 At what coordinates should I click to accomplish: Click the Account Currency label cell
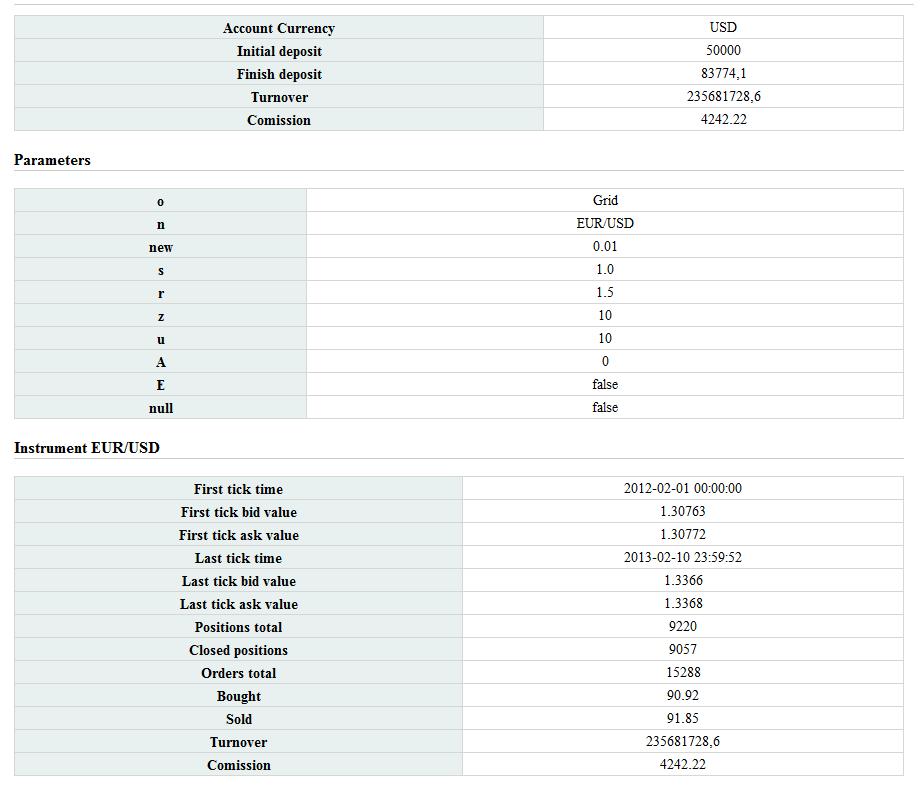click(279, 28)
